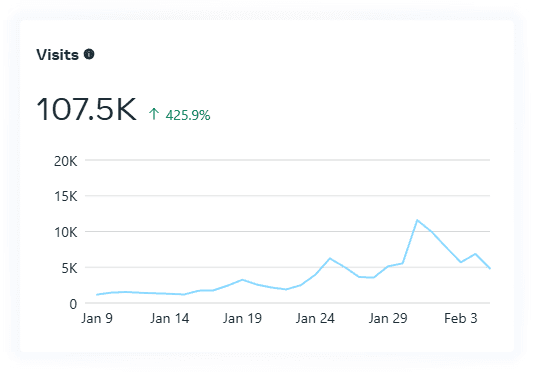The height and width of the screenshot is (392, 554).
Task: Click the green upward arrow icon
Action: pos(154,114)
